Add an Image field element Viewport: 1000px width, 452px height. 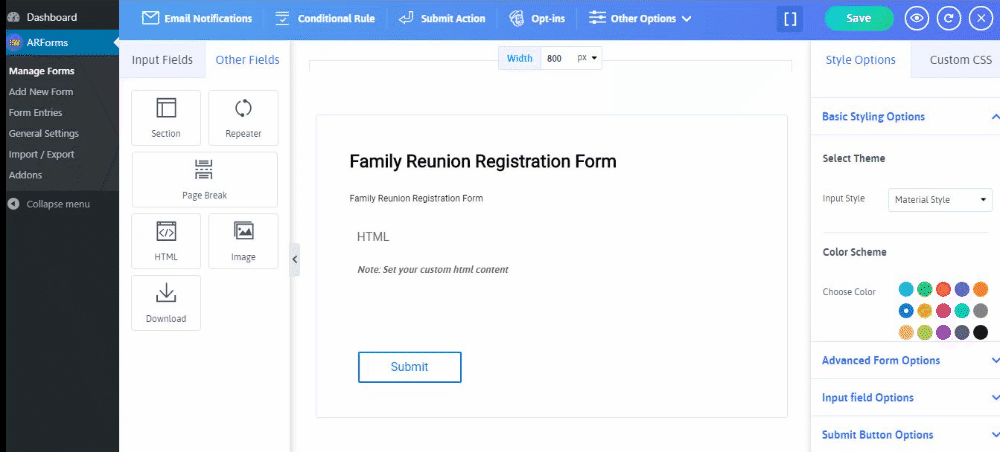click(x=243, y=241)
